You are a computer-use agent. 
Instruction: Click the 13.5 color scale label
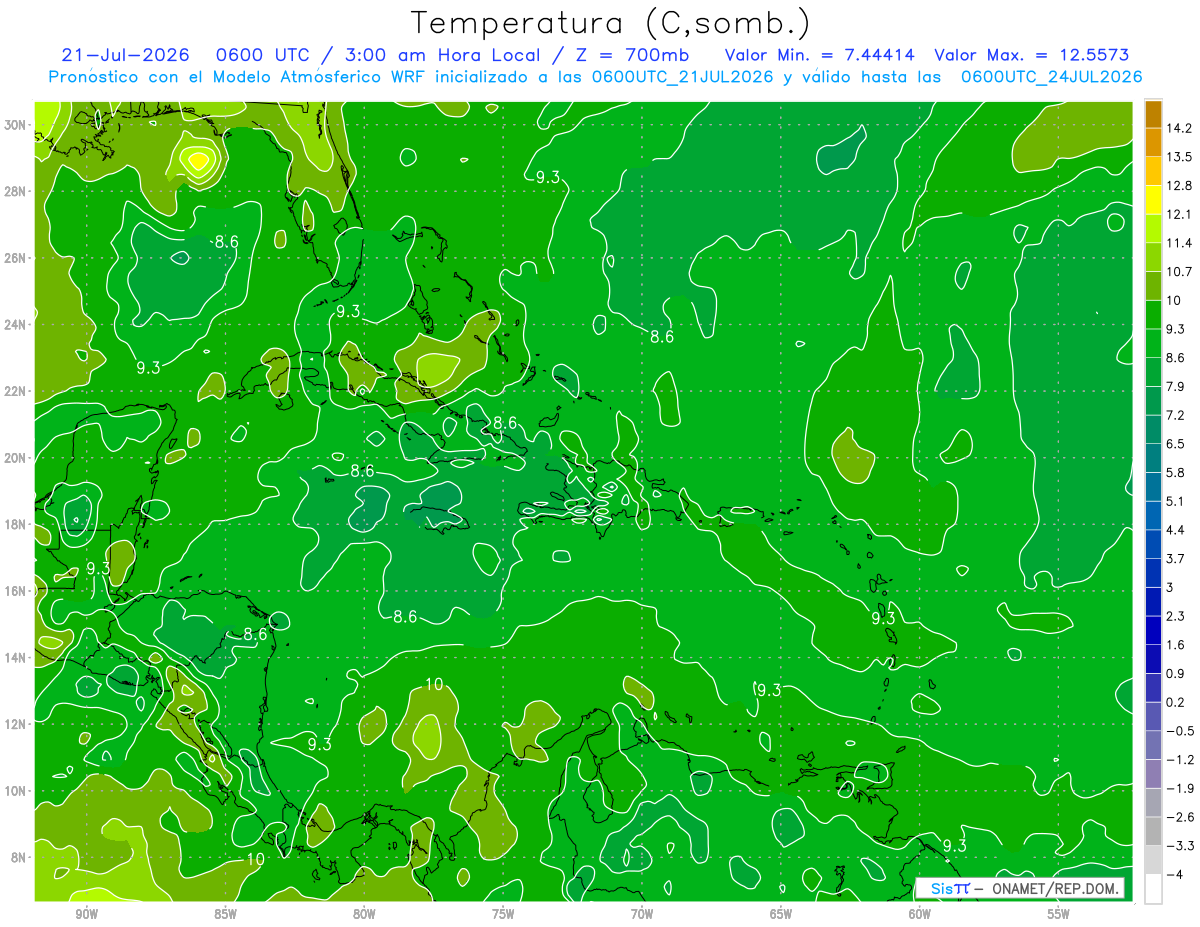coord(1179,157)
